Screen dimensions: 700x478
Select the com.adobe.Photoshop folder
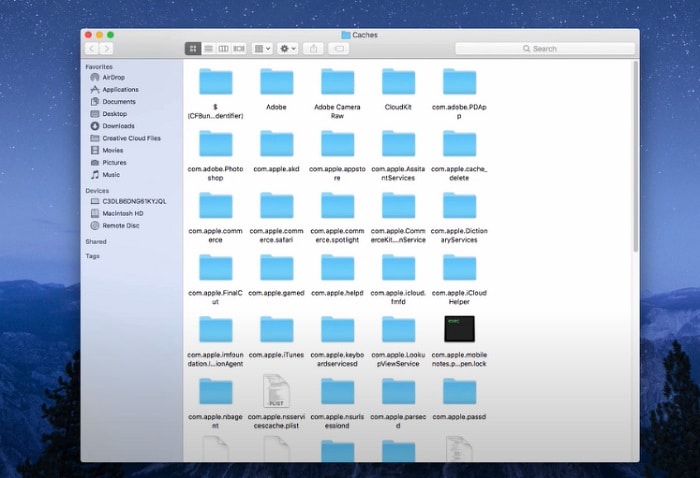(216, 144)
